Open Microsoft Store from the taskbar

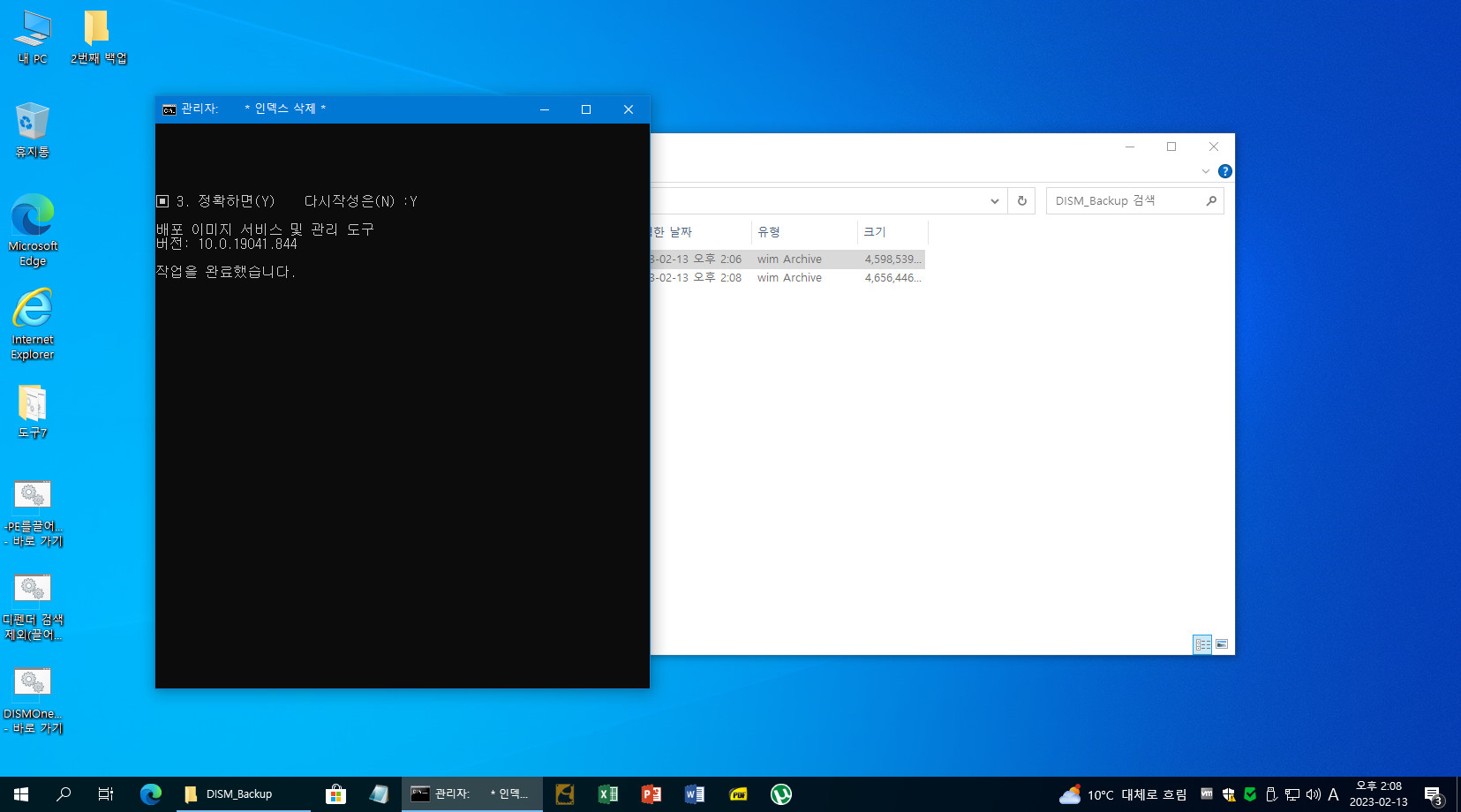[335, 794]
